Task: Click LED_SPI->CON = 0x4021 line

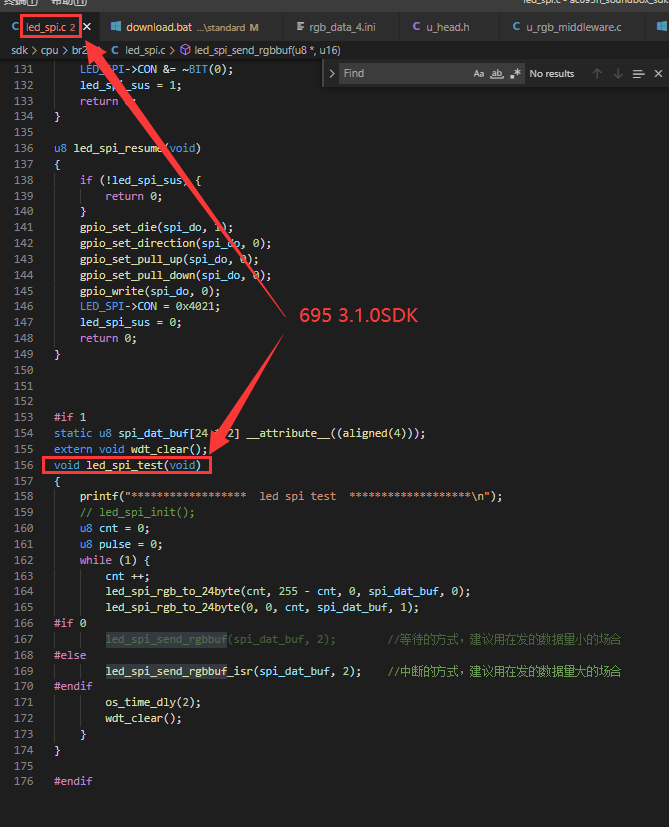Action: (x=150, y=306)
